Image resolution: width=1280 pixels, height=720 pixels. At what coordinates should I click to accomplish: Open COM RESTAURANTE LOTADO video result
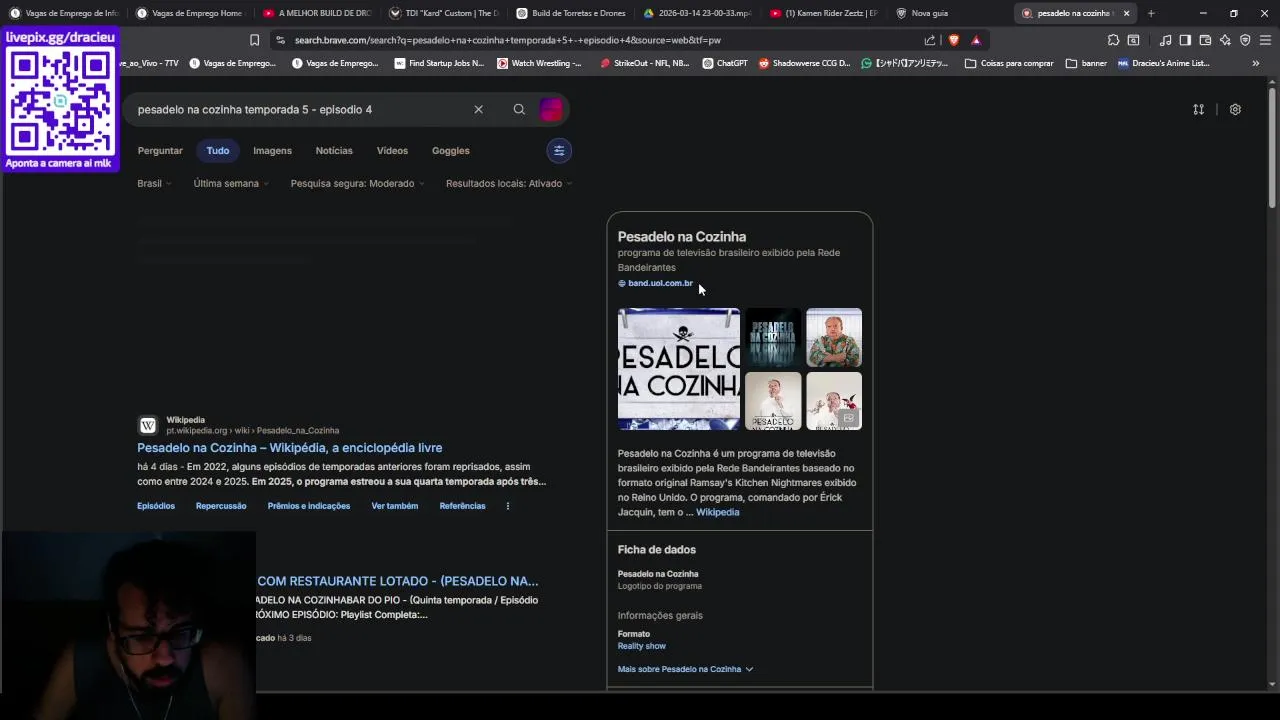coord(397,581)
